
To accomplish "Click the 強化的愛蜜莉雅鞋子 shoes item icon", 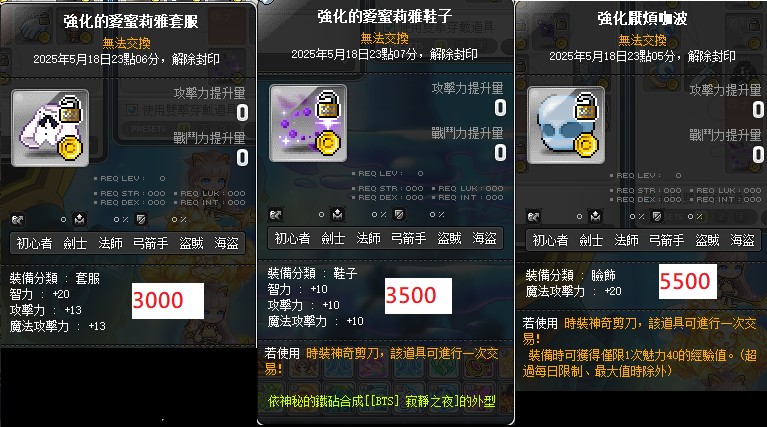I will pyautogui.click(x=308, y=123).
